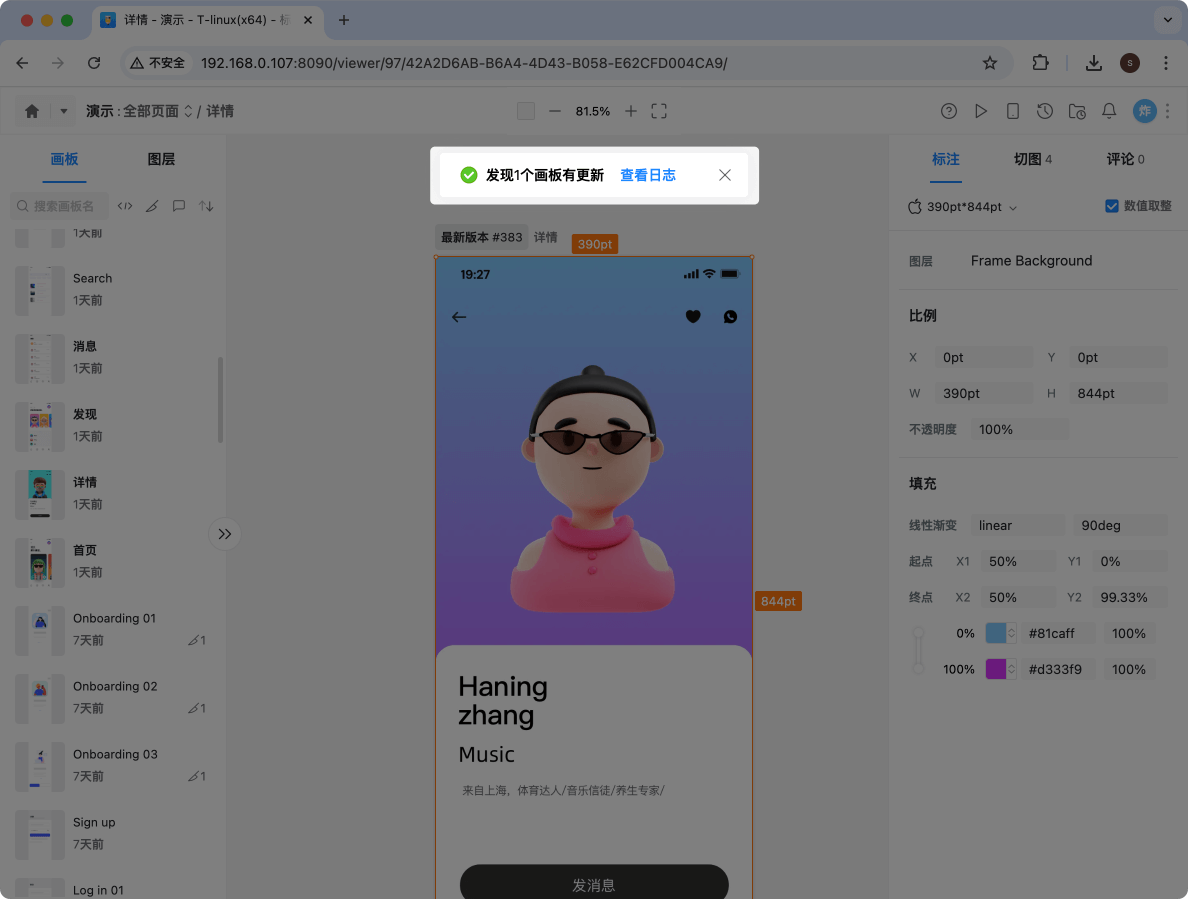
Task: Collapse the left panel with double-chevron
Action: tap(225, 534)
